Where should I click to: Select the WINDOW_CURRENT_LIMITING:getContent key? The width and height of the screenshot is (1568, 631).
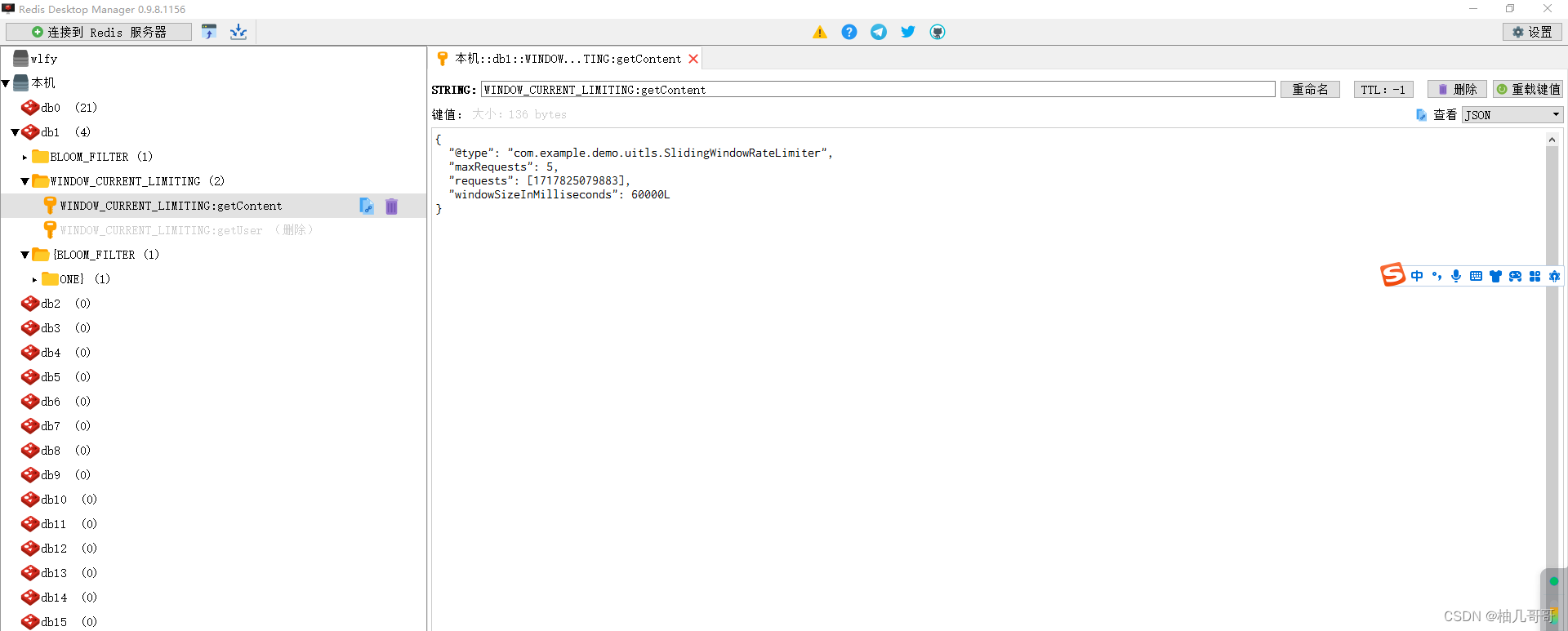click(x=171, y=206)
